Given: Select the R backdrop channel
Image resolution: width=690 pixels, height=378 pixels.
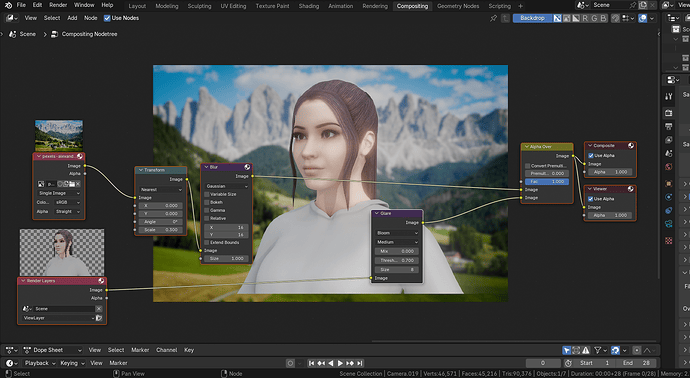Looking at the screenshot, I should click(585, 18).
